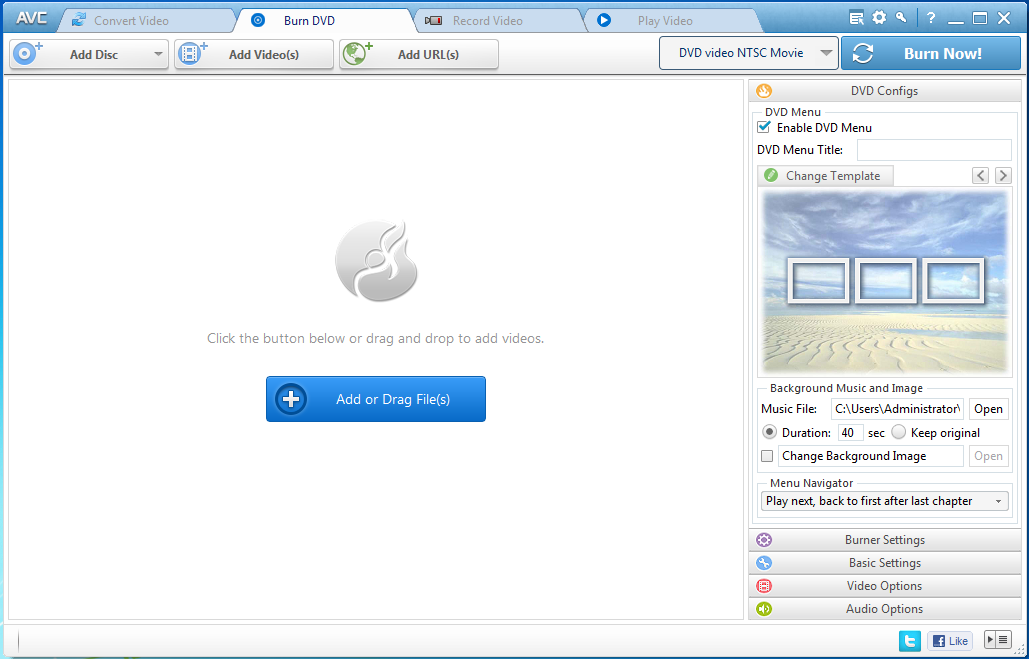Viewport: 1029px width, 659px height.
Task: Switch to Record Video tab
Action: pos(499,20)
